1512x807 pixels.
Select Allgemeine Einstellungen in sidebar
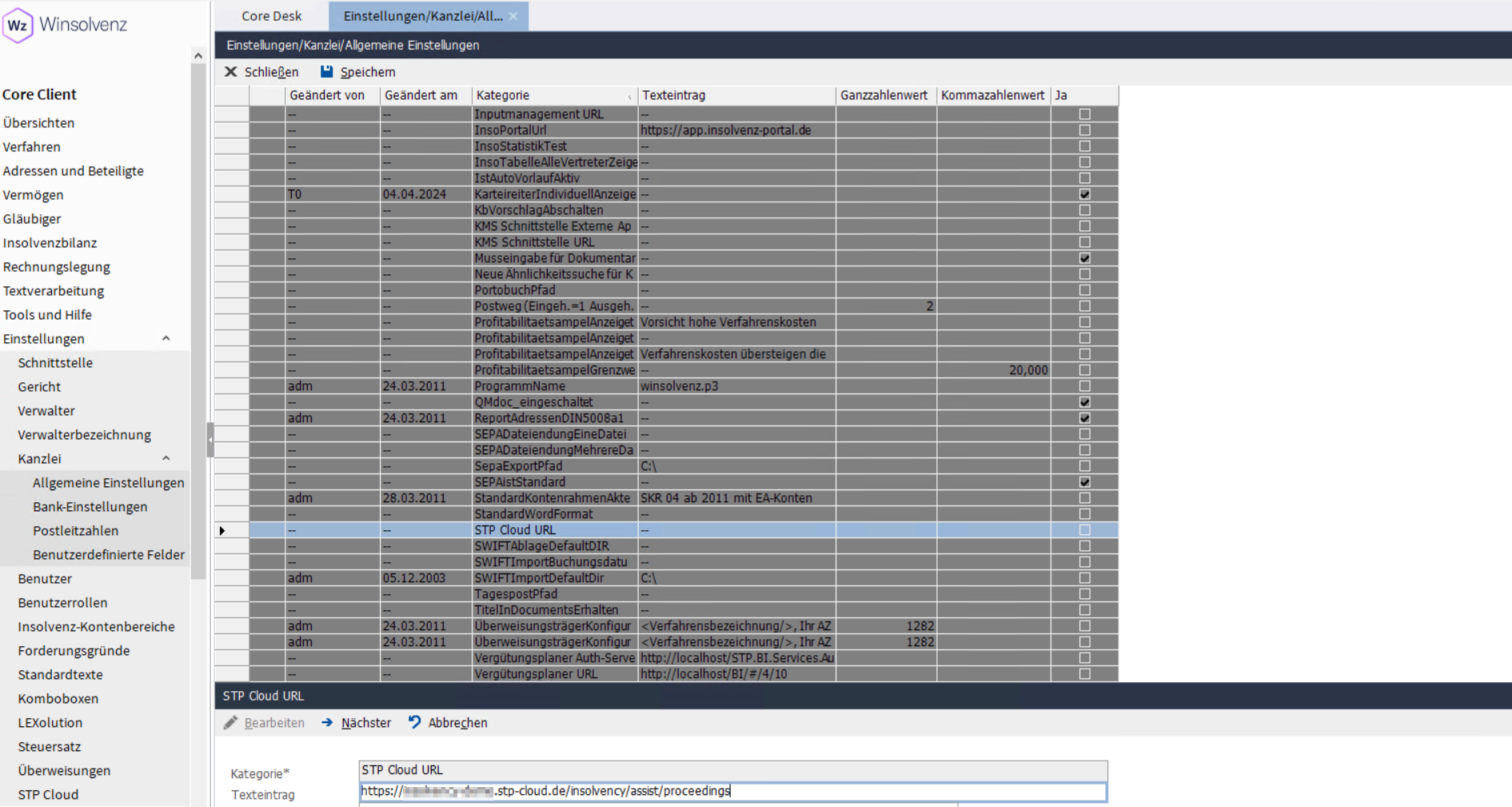[x=109, y=483]
